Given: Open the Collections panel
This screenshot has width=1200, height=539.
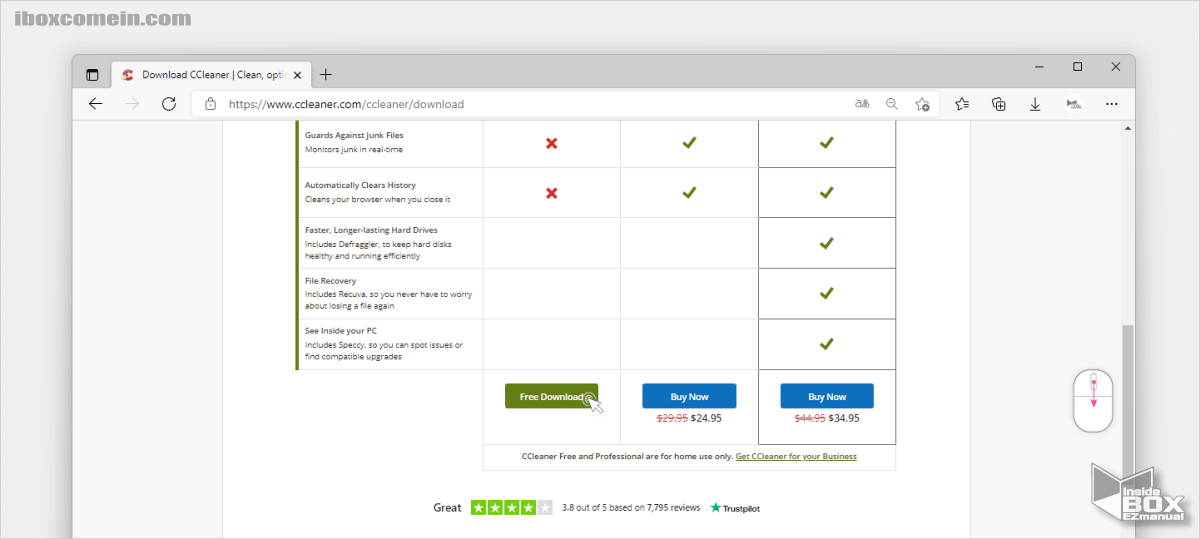Looking at the screenshot, I should click(x=998, y=104).
